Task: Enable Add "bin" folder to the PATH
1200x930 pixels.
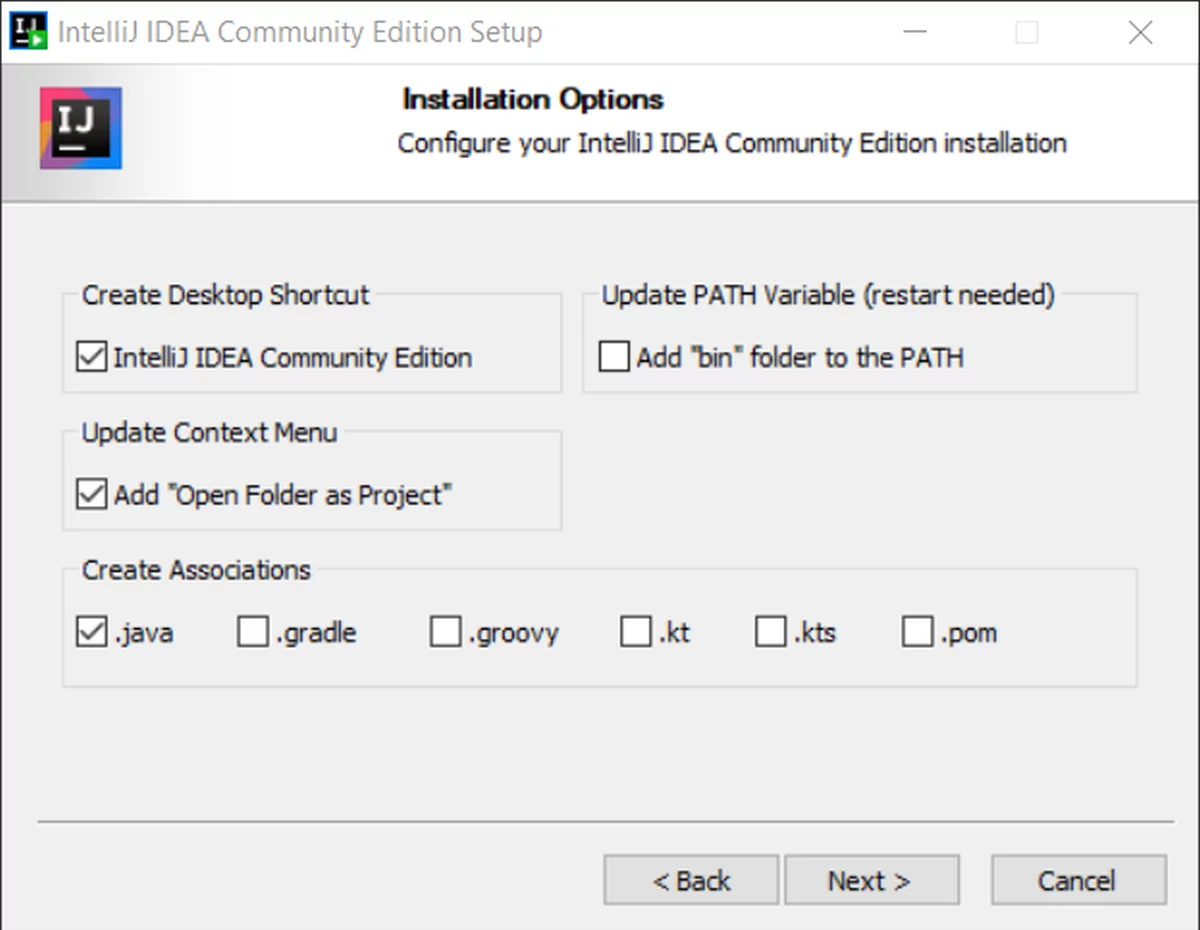Action: coord(614,357)
